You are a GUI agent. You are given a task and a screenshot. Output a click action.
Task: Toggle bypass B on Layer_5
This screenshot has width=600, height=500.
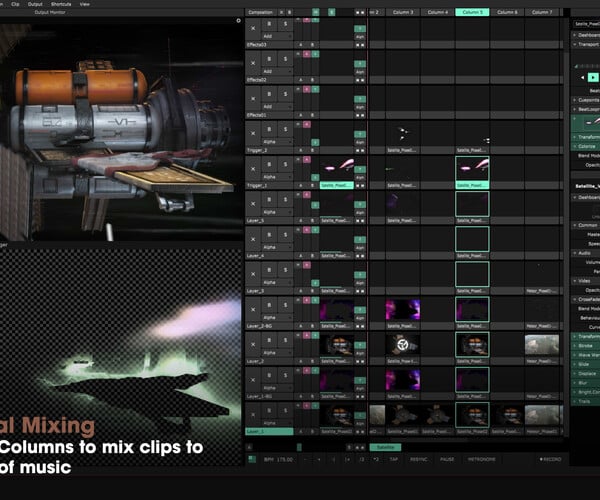tap(269, 200)
